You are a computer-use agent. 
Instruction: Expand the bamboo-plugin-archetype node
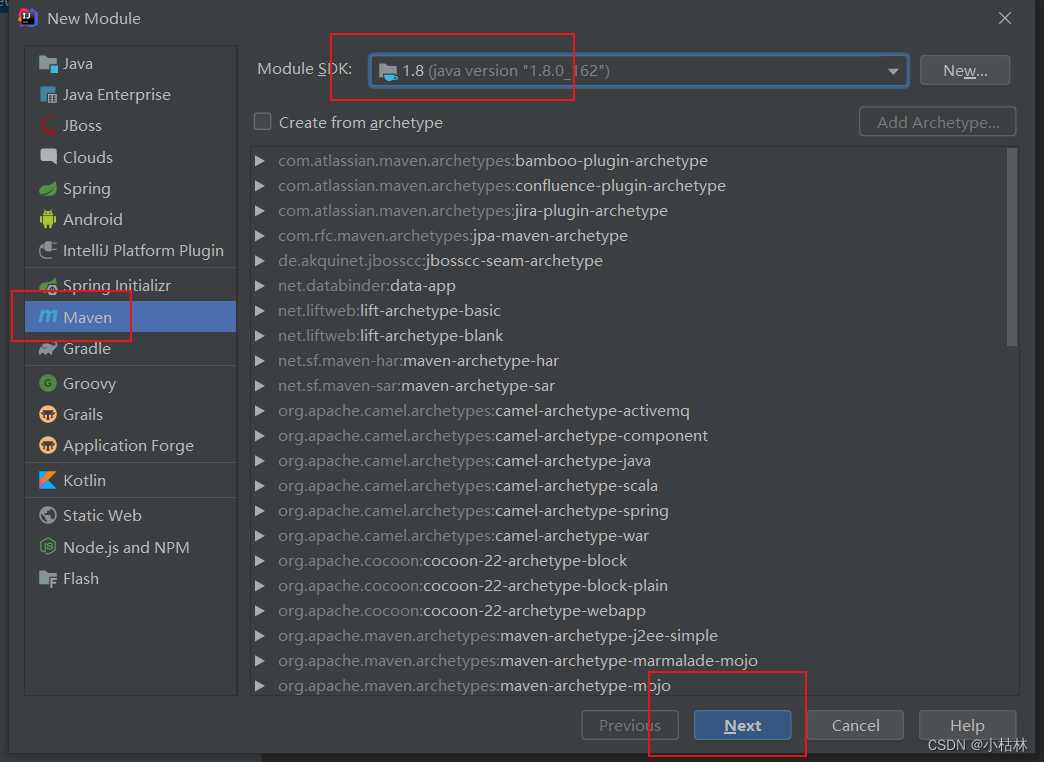coord(260,161)
